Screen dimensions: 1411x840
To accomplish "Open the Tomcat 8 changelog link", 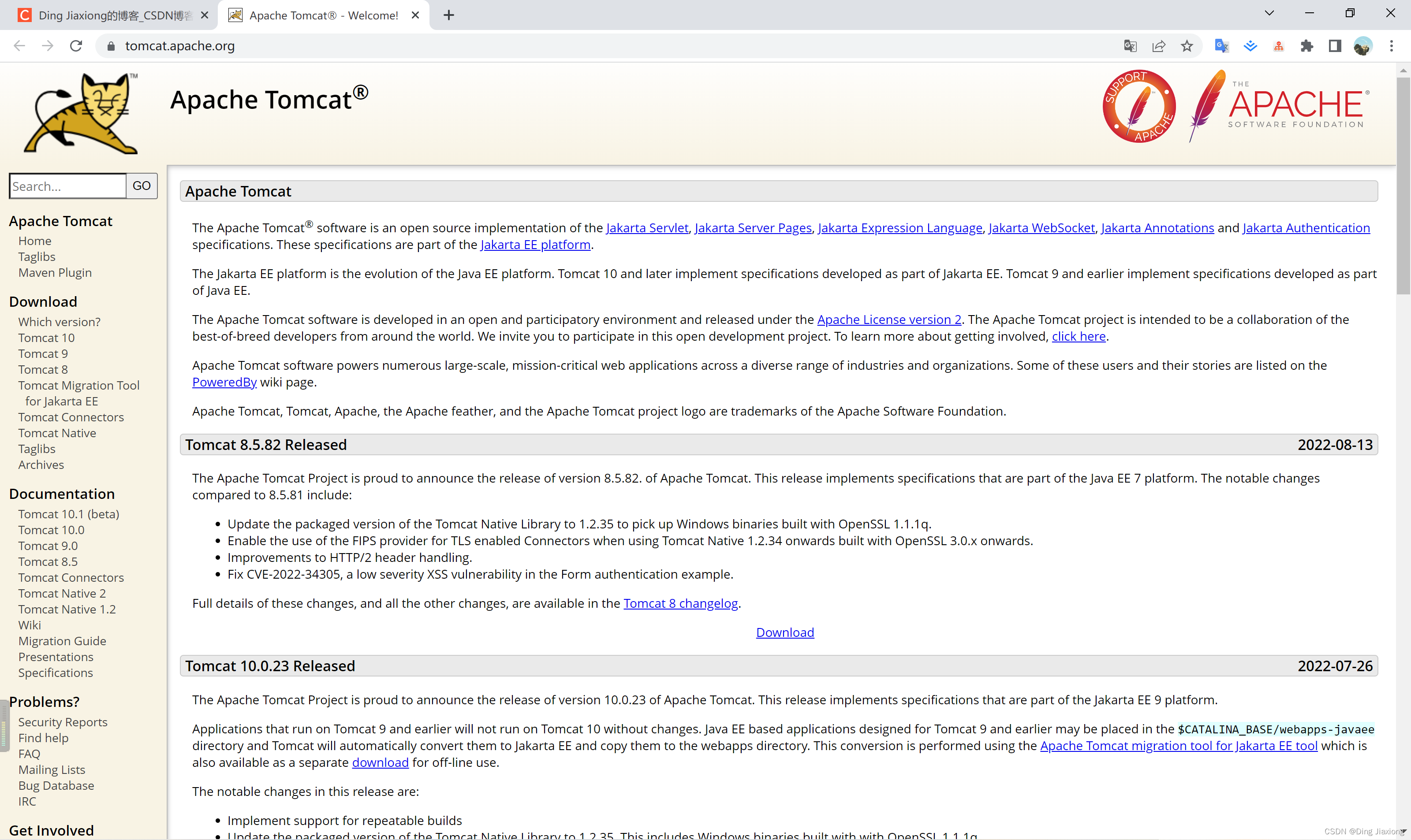I will (680, 603).
